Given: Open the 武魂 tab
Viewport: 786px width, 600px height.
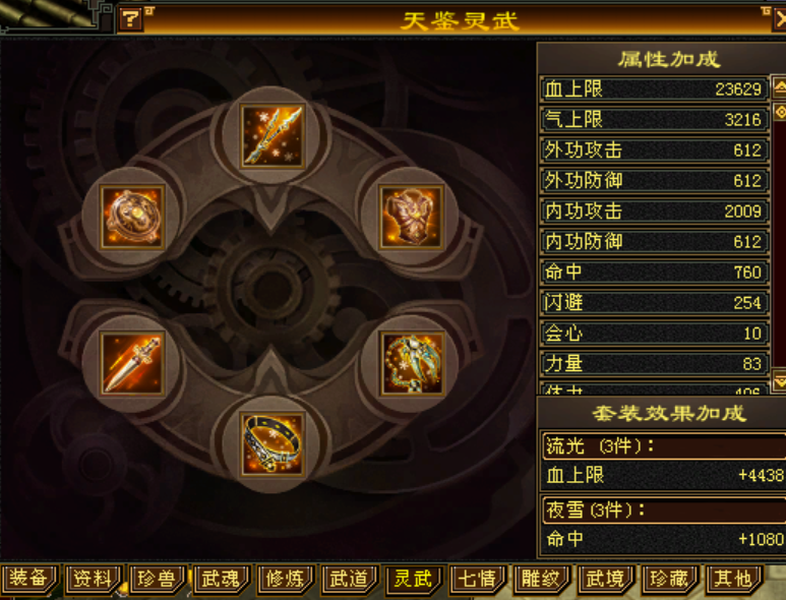Looking at the screenshot, I should point(221,579).
